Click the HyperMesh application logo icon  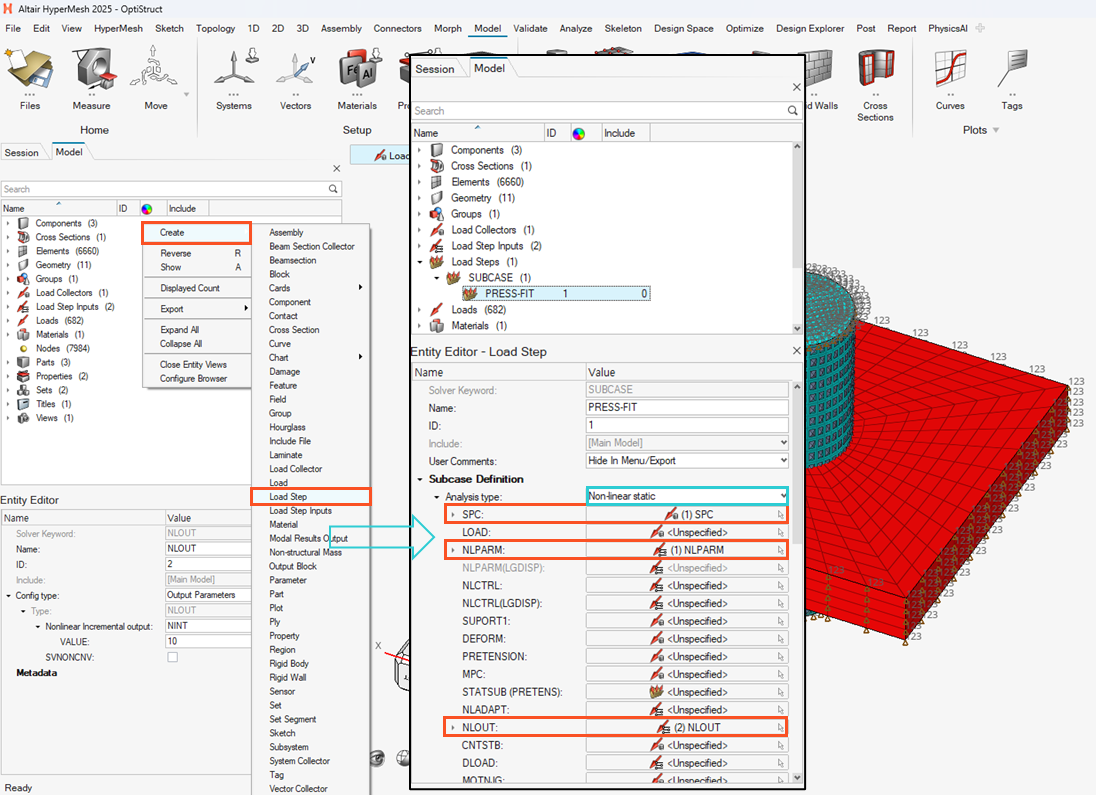pos(8,9)
